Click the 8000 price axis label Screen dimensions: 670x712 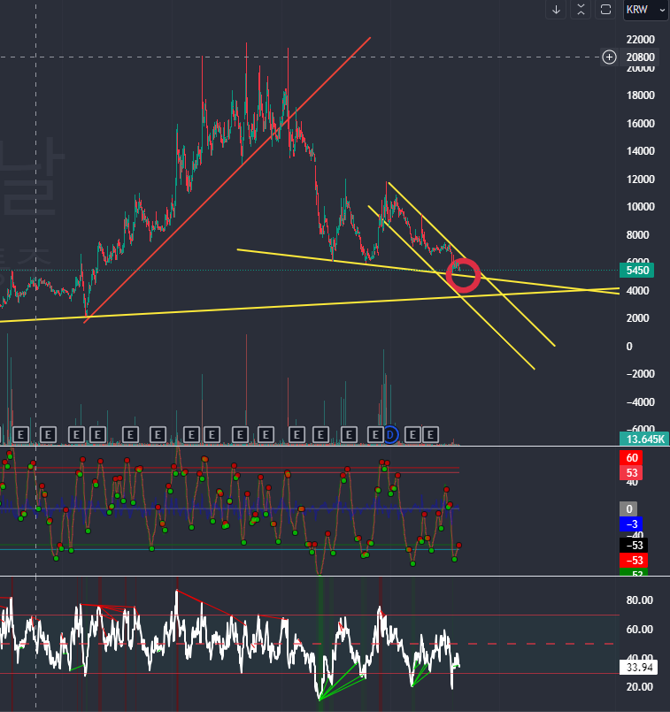click(x=638, y=235)
